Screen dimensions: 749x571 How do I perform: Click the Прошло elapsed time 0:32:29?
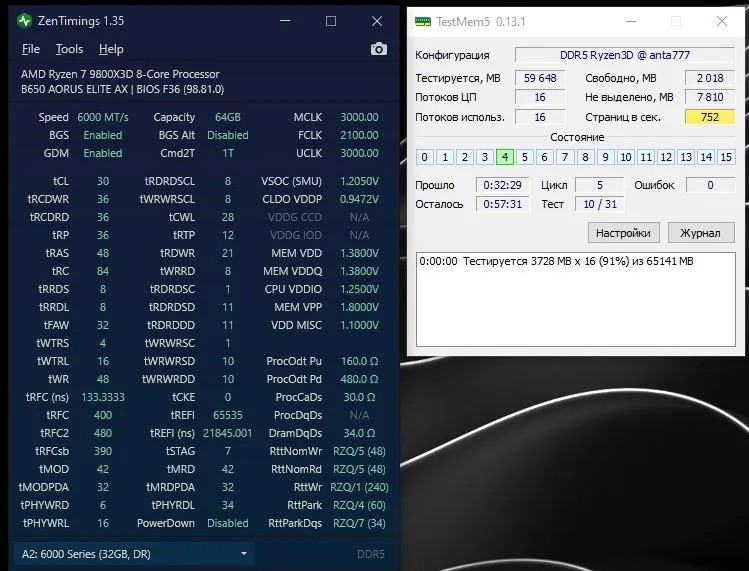click(503, 185)
